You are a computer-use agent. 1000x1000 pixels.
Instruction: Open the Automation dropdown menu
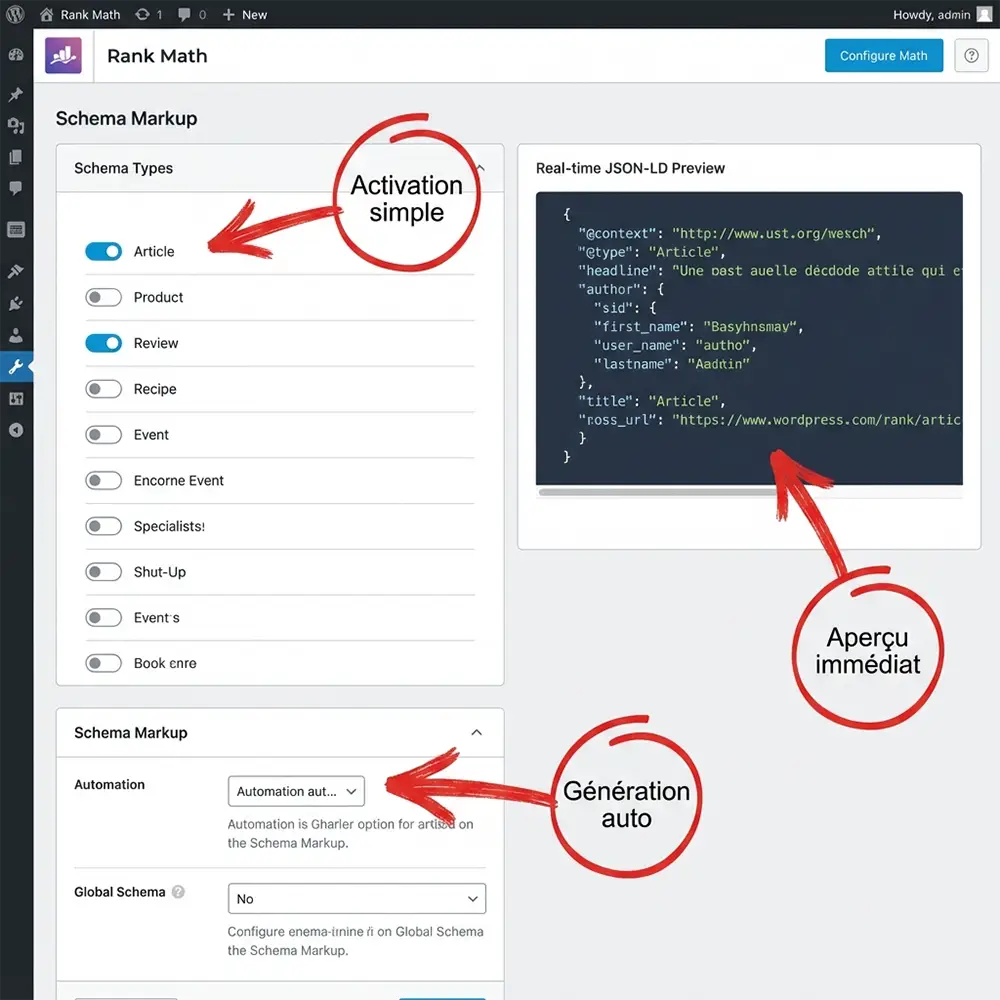pyautogui.click(x=296, y=791)
